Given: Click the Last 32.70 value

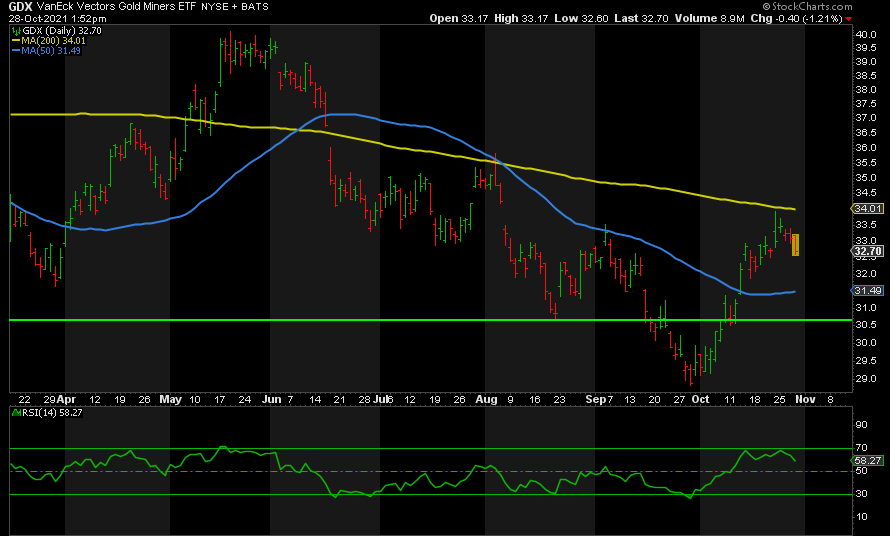Looking at the screenshot, I should [641, 18].
